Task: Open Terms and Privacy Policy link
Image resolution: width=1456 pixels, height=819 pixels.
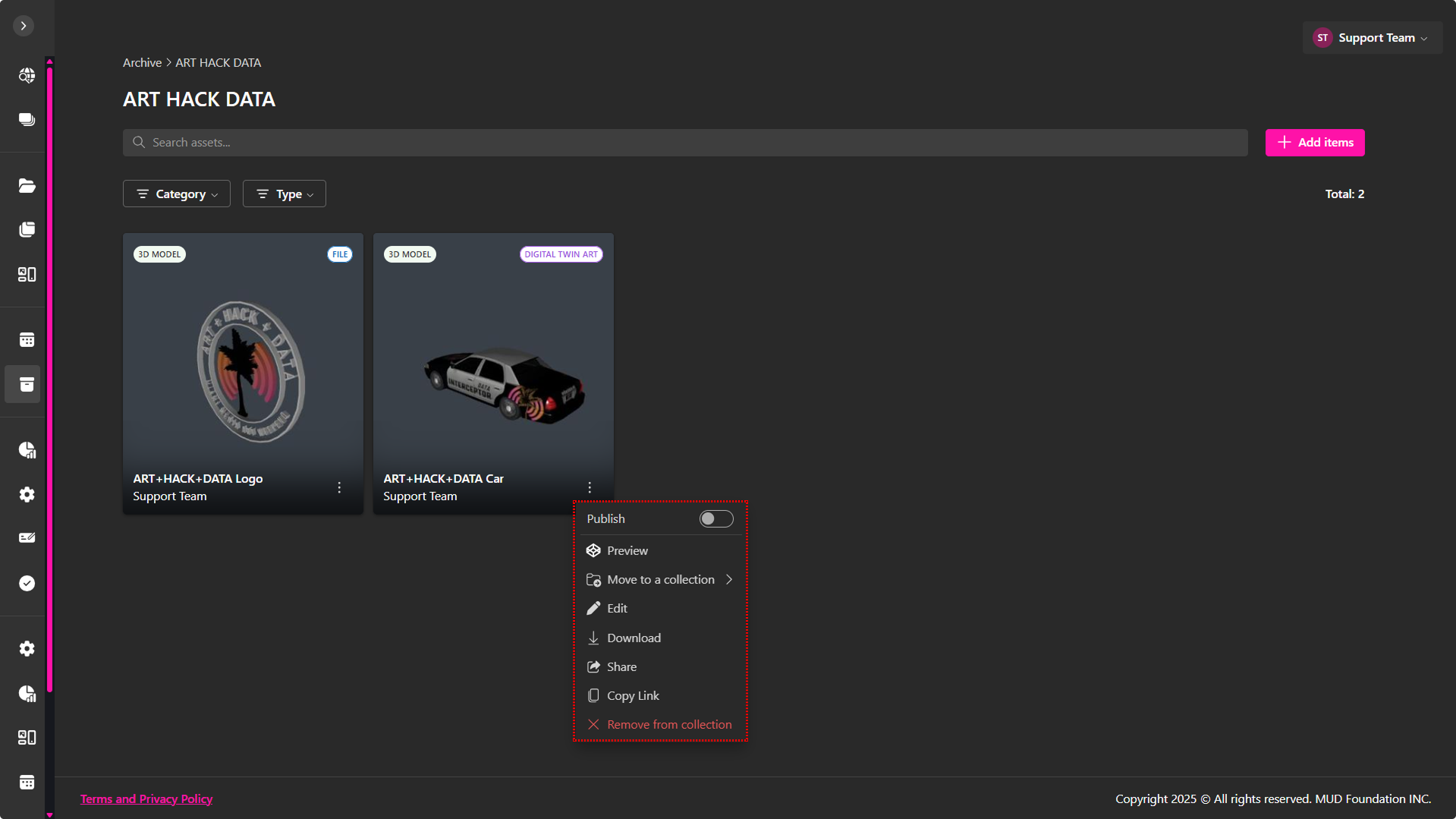Action: [146, 799]
